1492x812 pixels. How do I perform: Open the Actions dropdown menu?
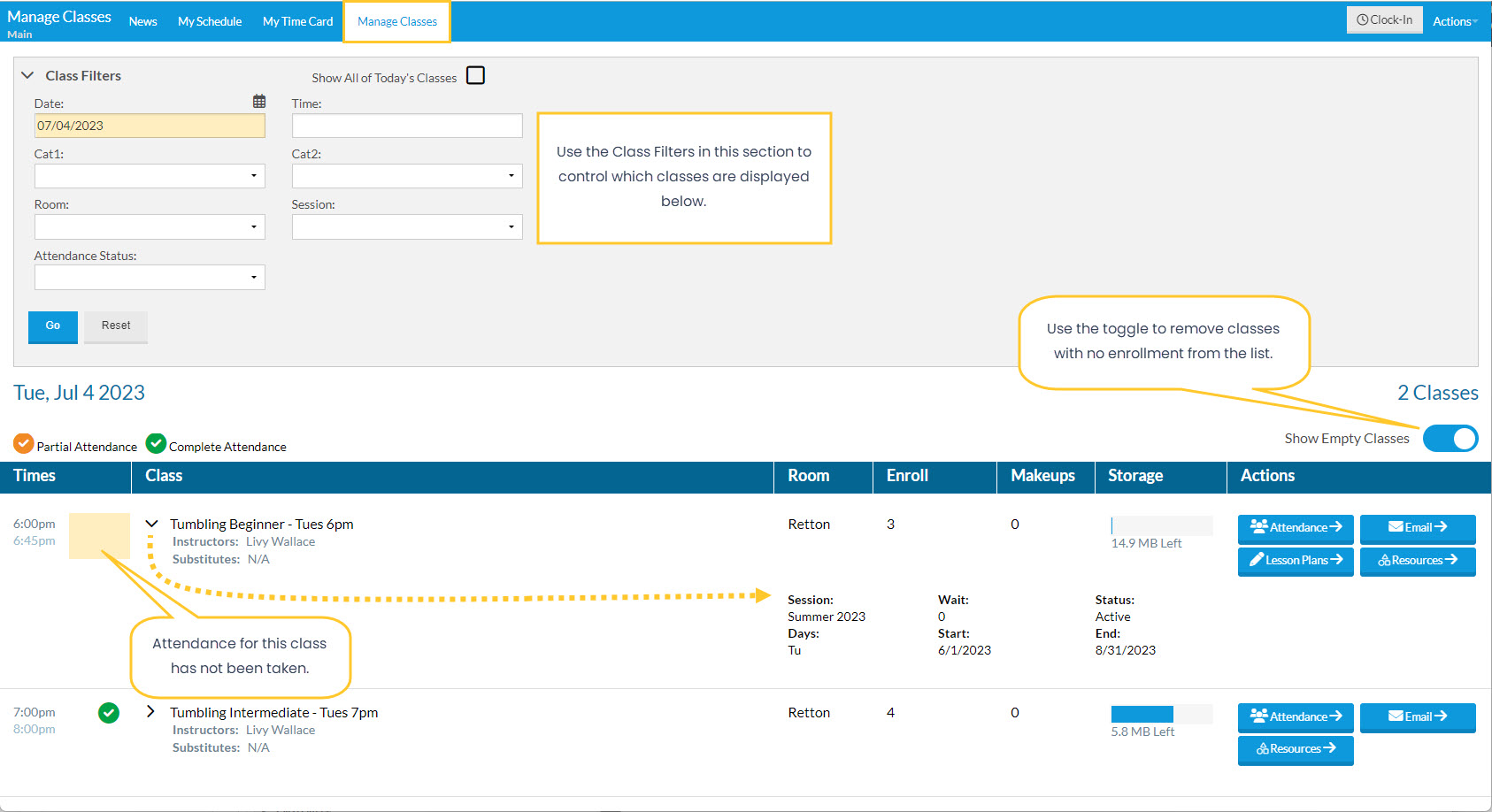pos(1456,21)
